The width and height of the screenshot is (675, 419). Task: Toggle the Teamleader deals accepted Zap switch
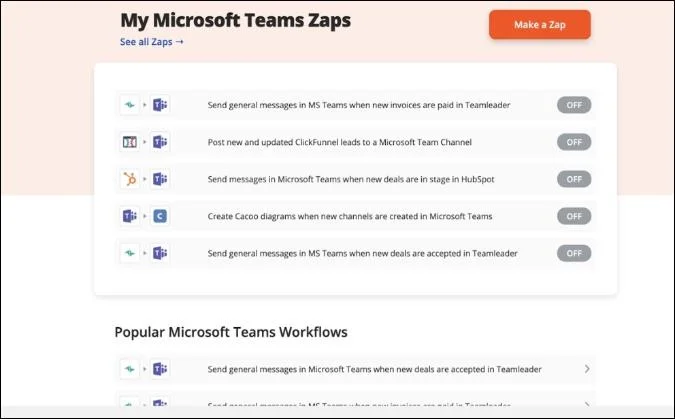click(x=574, y=253)
